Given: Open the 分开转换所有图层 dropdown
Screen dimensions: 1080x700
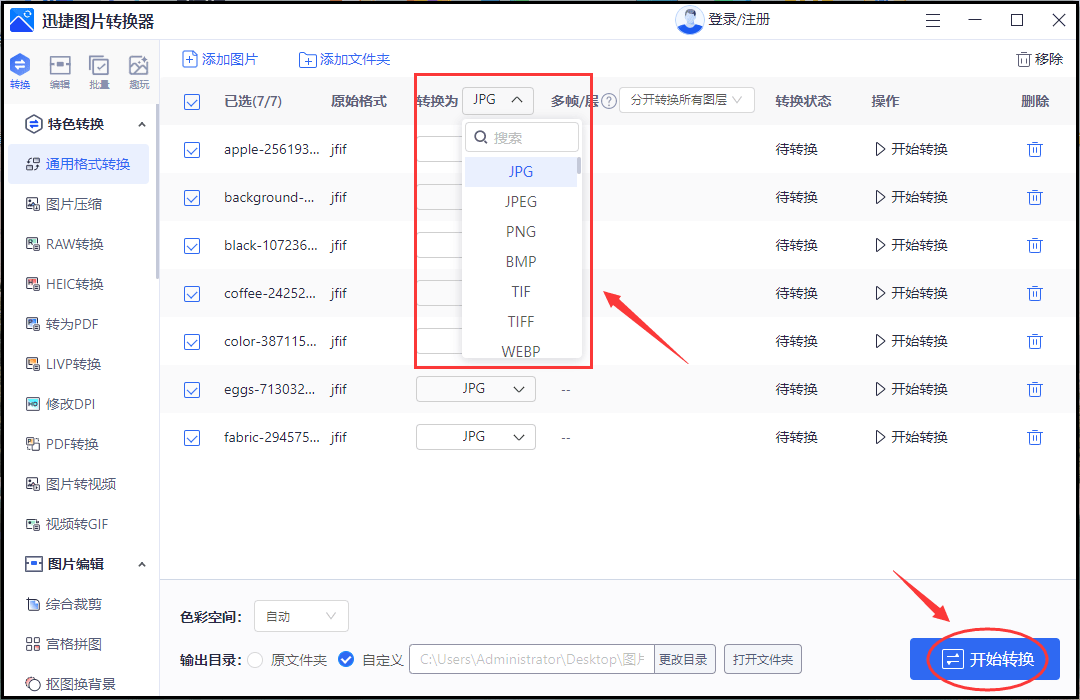Looking at the screenshot, I should (687, 101).
